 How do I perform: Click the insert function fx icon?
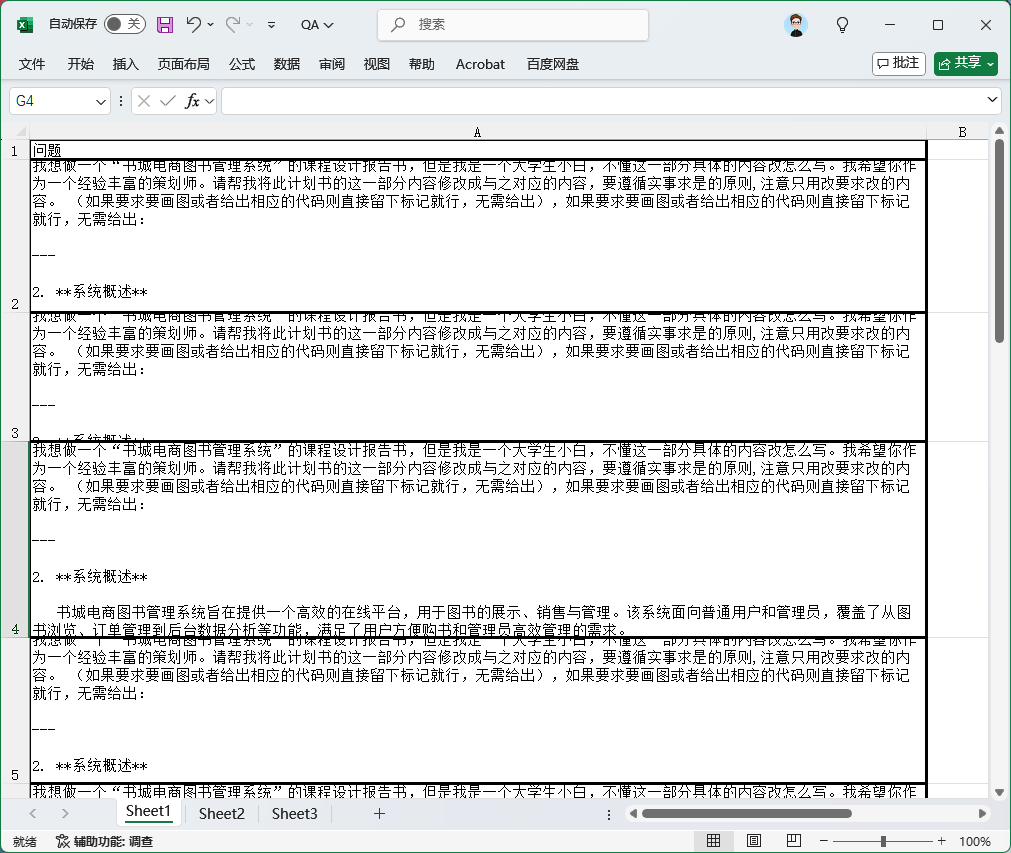tap(192, 101)
